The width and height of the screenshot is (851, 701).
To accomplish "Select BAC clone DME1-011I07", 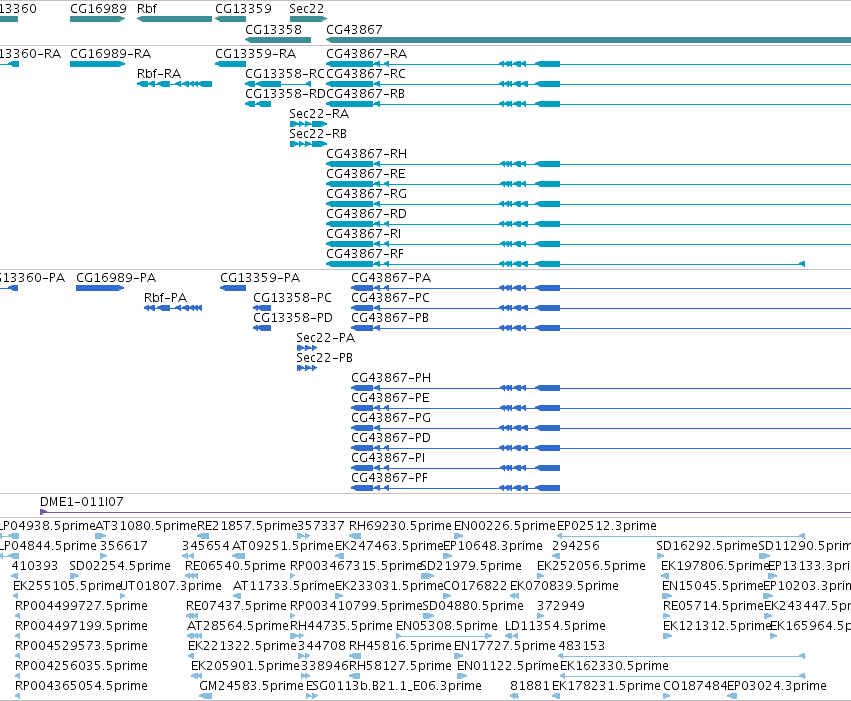I will 82,501.
